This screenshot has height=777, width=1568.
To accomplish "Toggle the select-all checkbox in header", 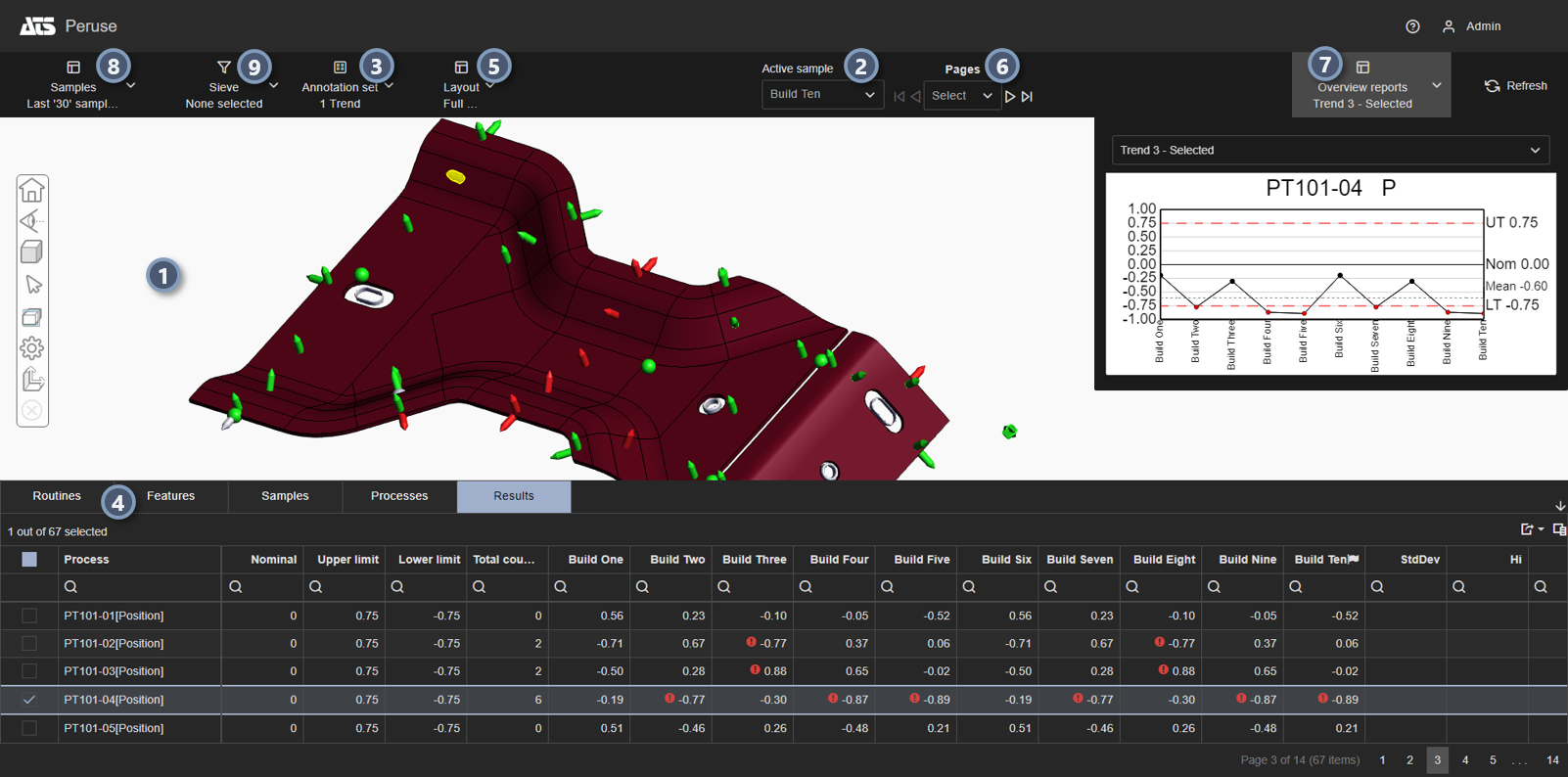I will (x=29, y=560).
